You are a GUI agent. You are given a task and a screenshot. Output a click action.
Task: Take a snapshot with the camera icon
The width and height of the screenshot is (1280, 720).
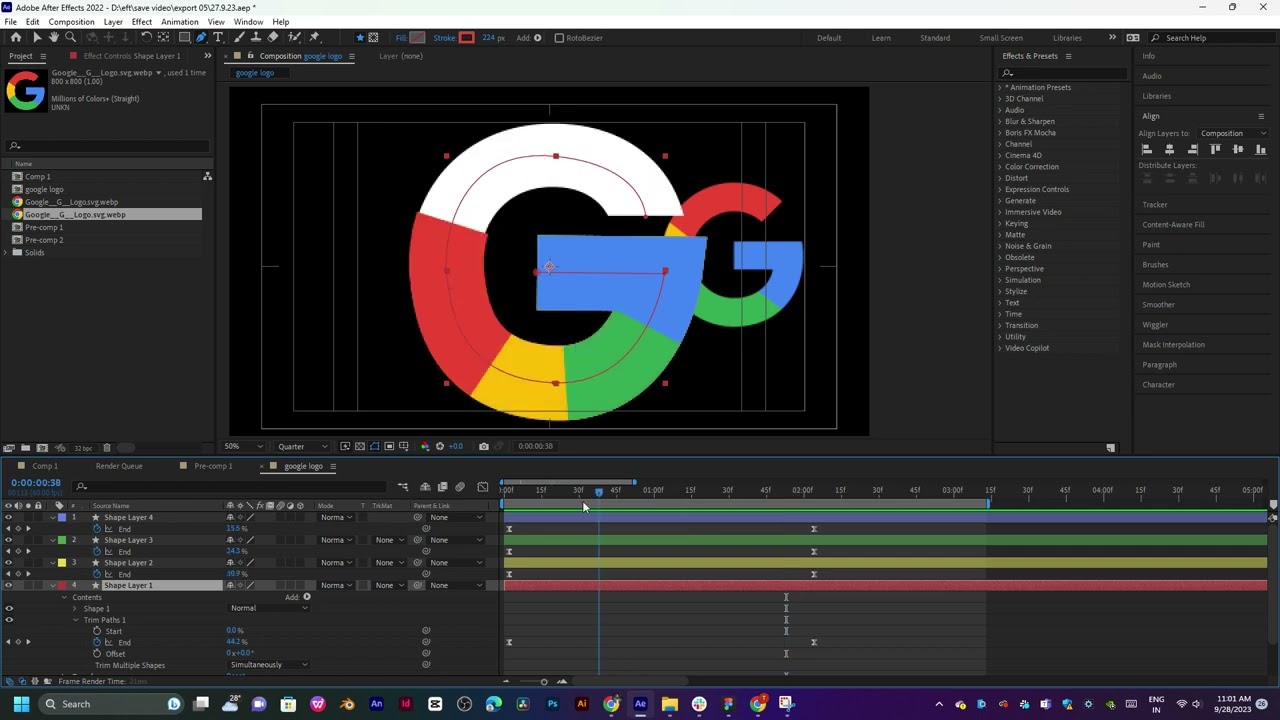click(484, 446)
